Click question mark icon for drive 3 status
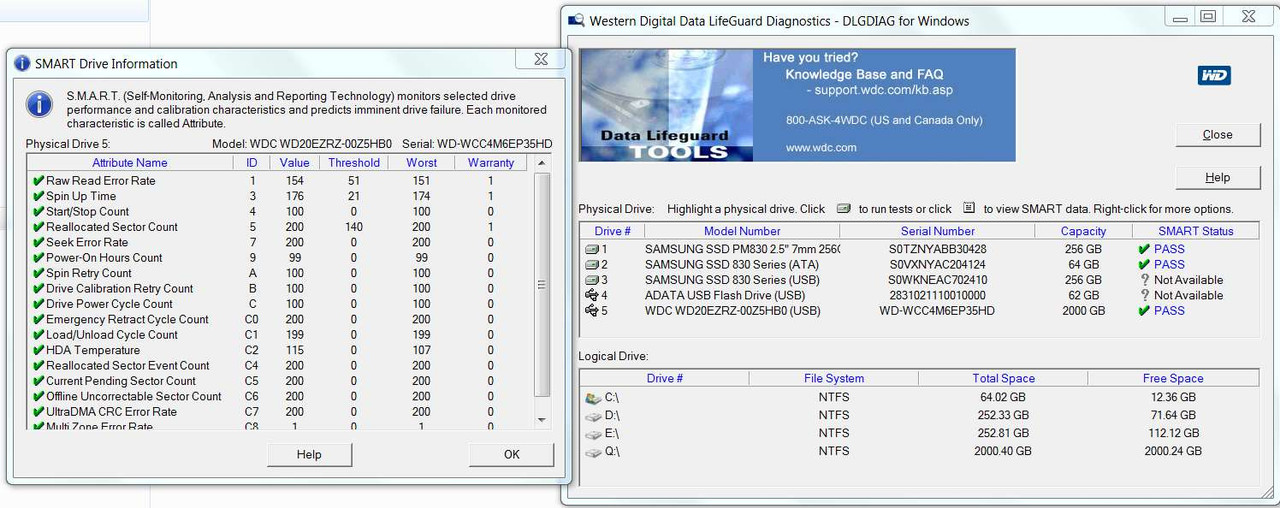This screenshot has width=1280, height=508. click(x=1144, y=280)
